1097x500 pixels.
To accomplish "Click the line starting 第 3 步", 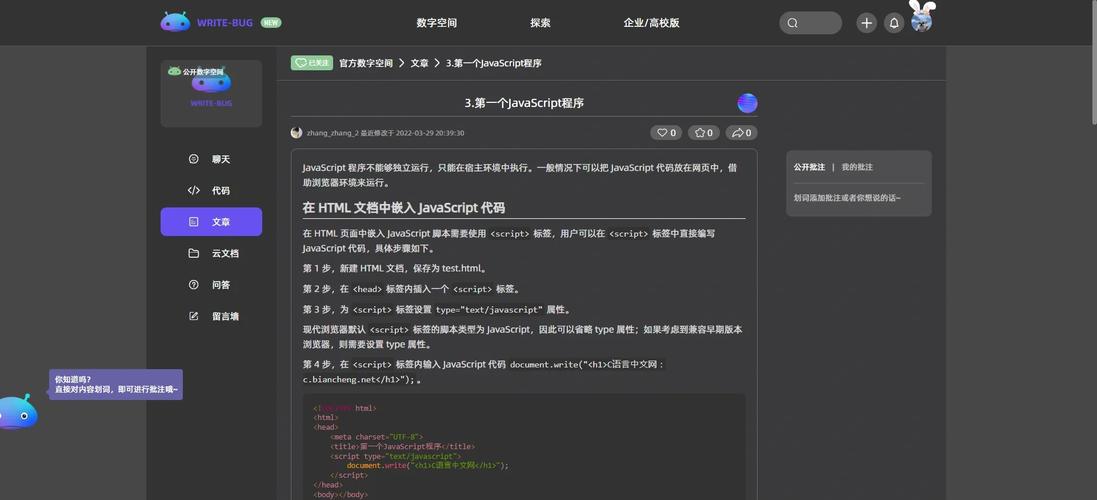I will coord(437,309).
